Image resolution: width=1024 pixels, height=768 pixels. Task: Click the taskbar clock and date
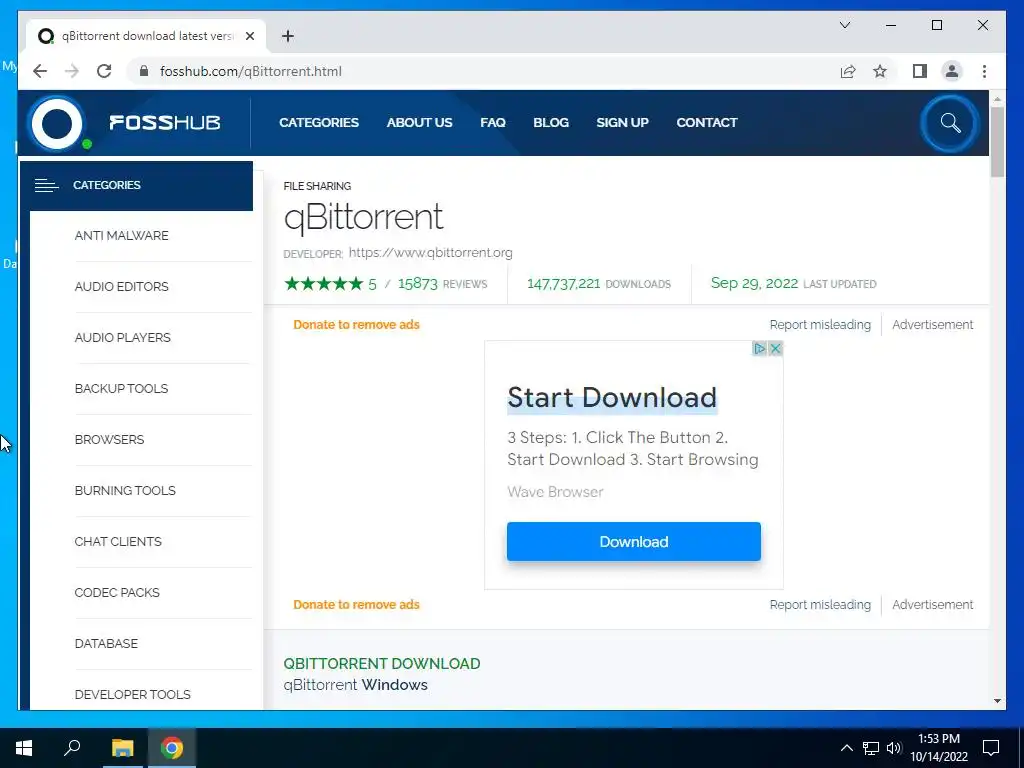[938, 748]
